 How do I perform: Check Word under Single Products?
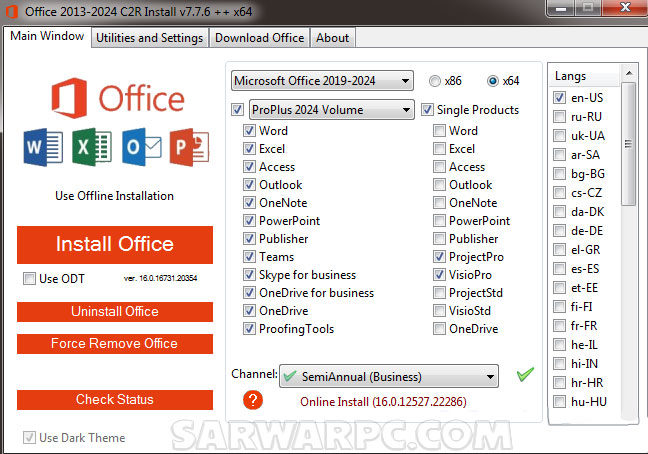point(439,131)
